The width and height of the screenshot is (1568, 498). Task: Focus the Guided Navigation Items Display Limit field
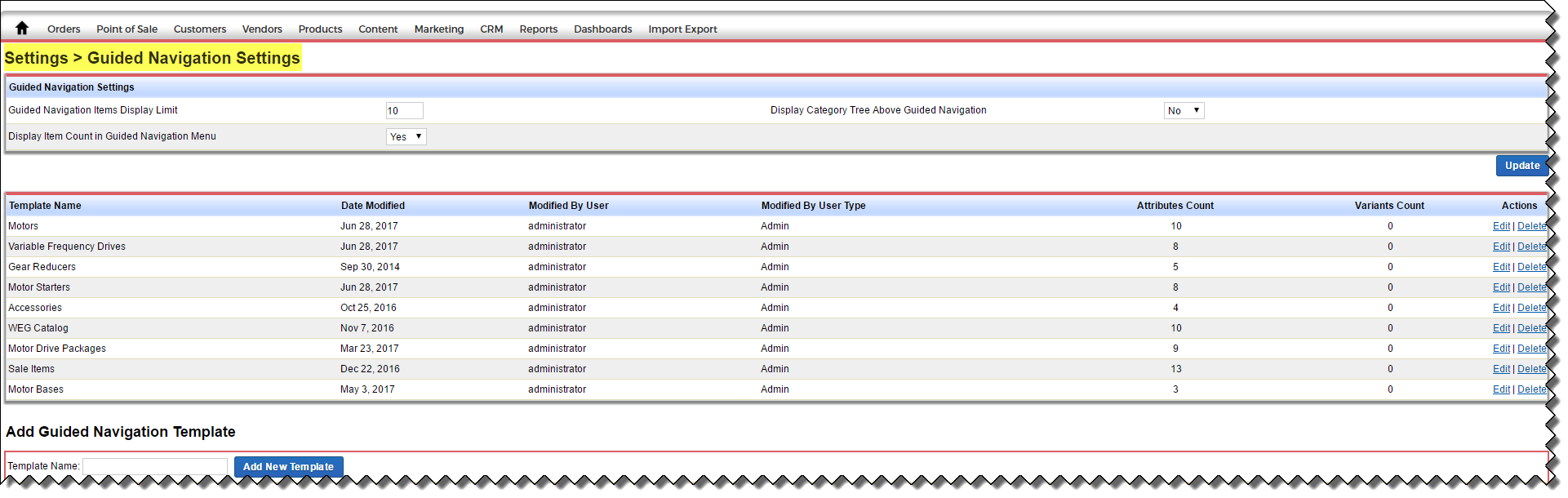coord(405,111)
